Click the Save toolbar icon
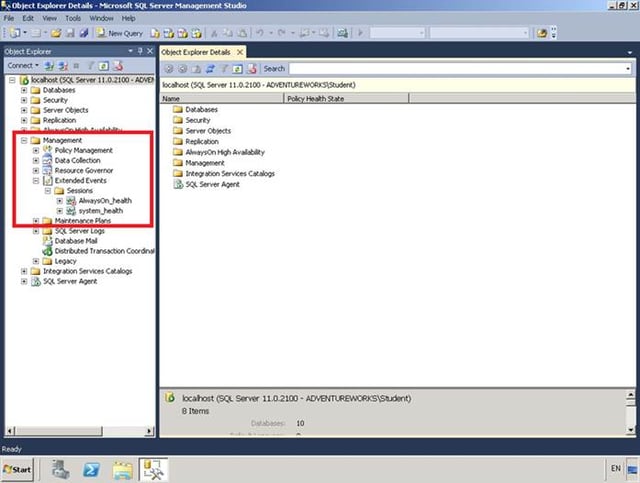The image size is (640, 483). pyautogui.click(x=70, y=33)
